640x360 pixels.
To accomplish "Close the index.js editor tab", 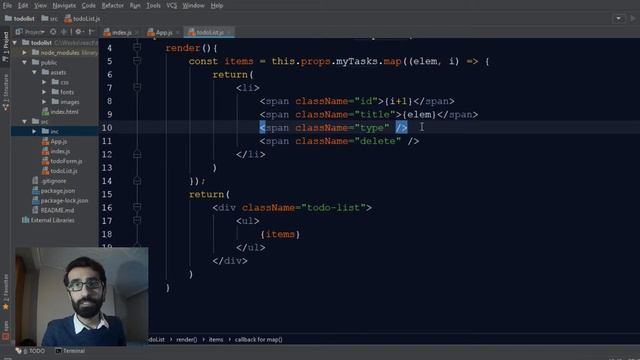I will [x=137, y=32].
